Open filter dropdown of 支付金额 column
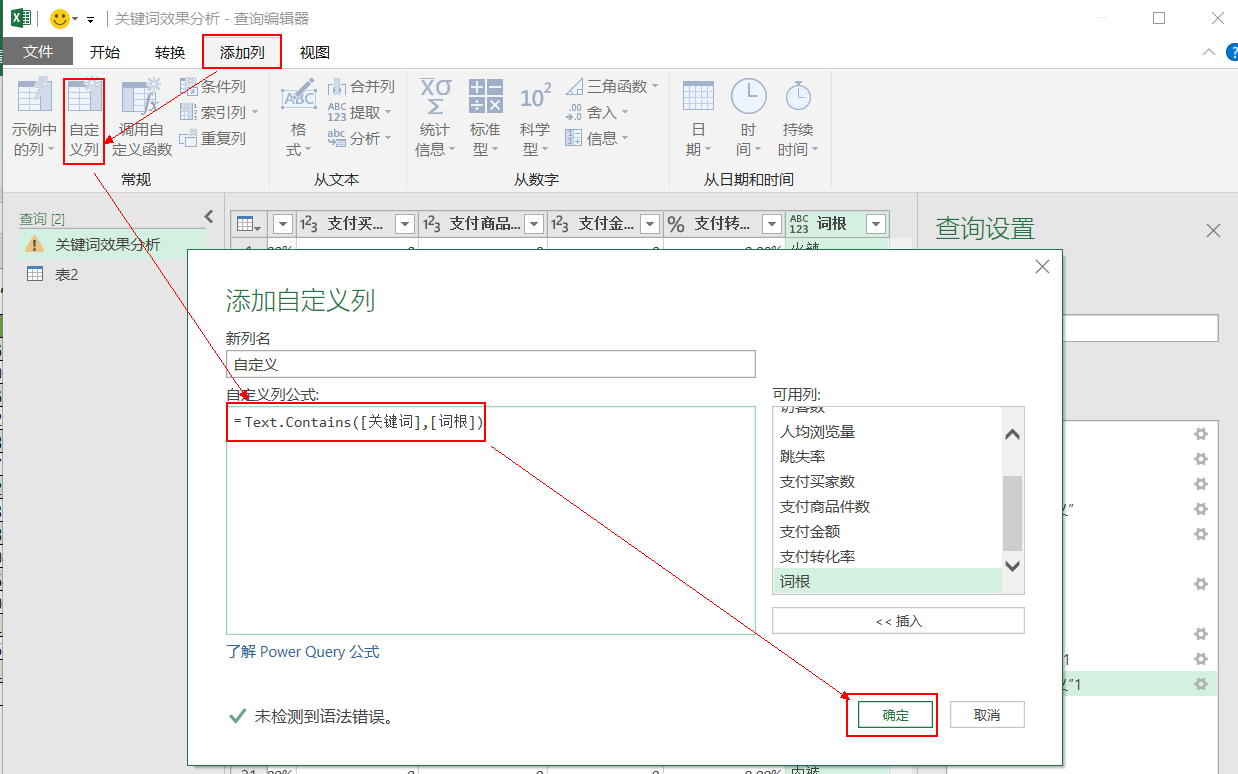 point(650,224)
